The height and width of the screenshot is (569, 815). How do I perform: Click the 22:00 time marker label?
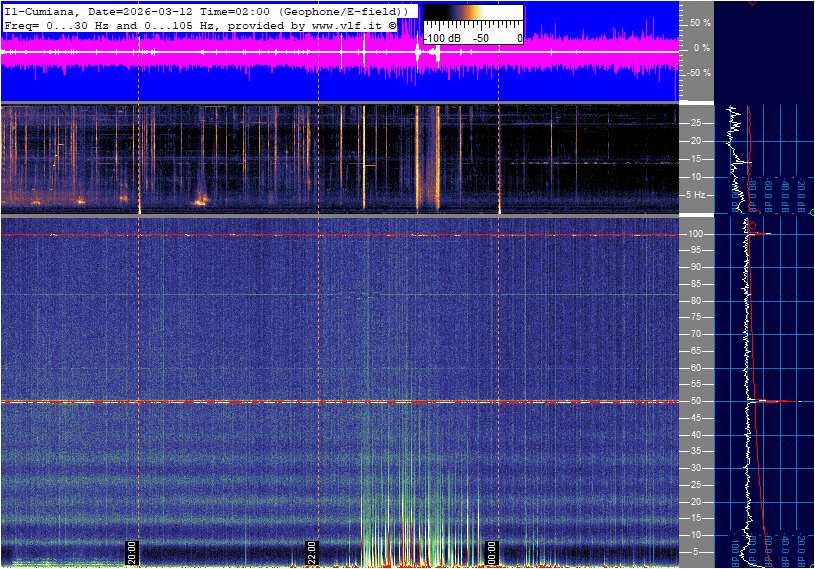click(311, 553)
